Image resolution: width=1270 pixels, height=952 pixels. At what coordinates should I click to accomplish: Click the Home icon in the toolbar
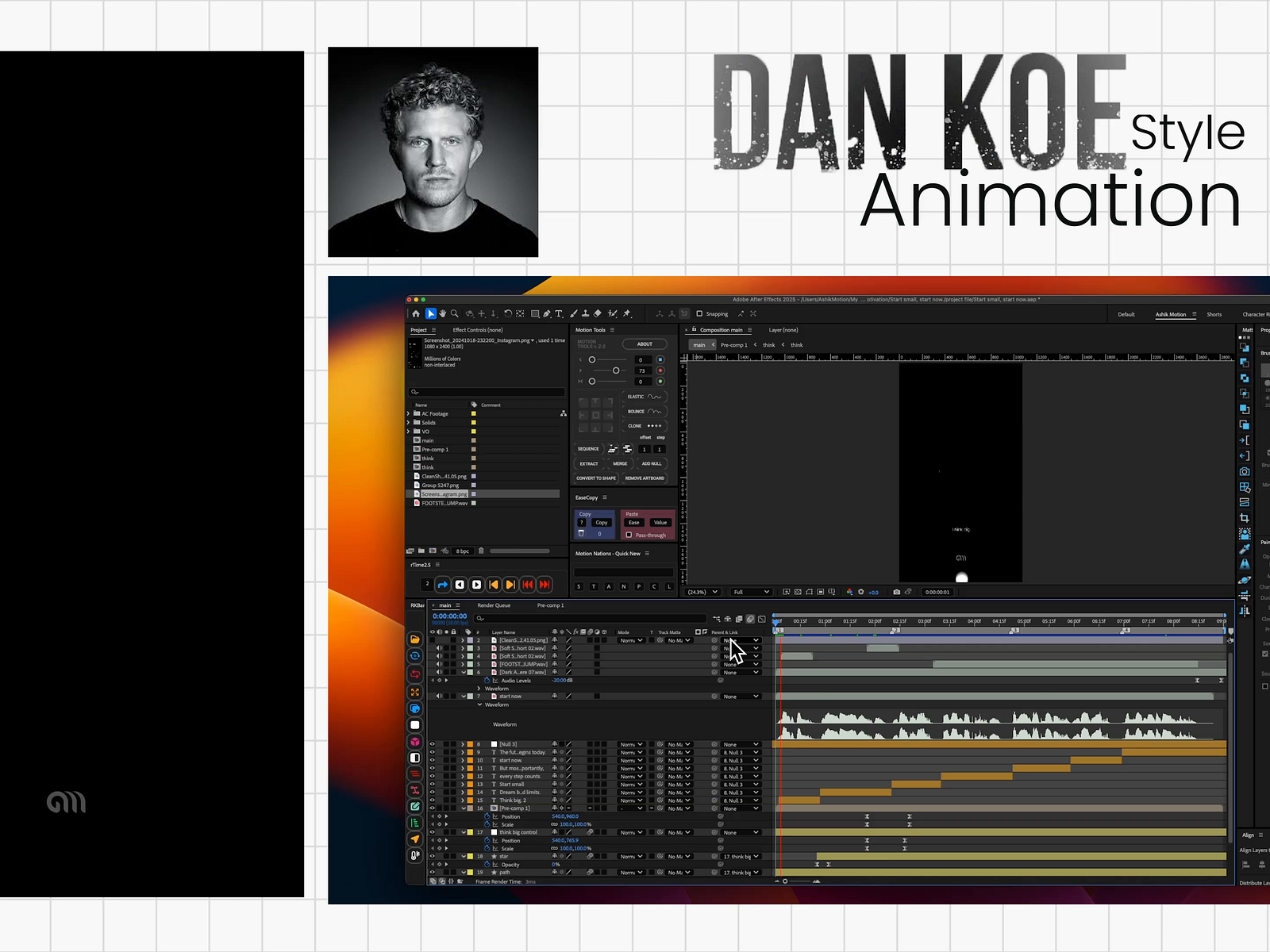point(416,314)
